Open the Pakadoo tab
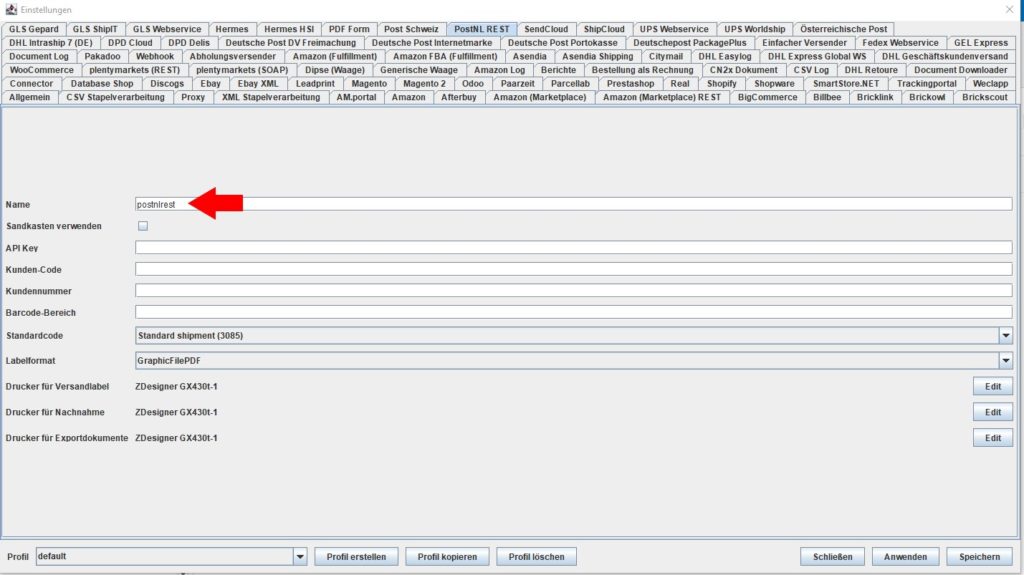Screen dimensions: 1024x575 (x=102, y=56)
